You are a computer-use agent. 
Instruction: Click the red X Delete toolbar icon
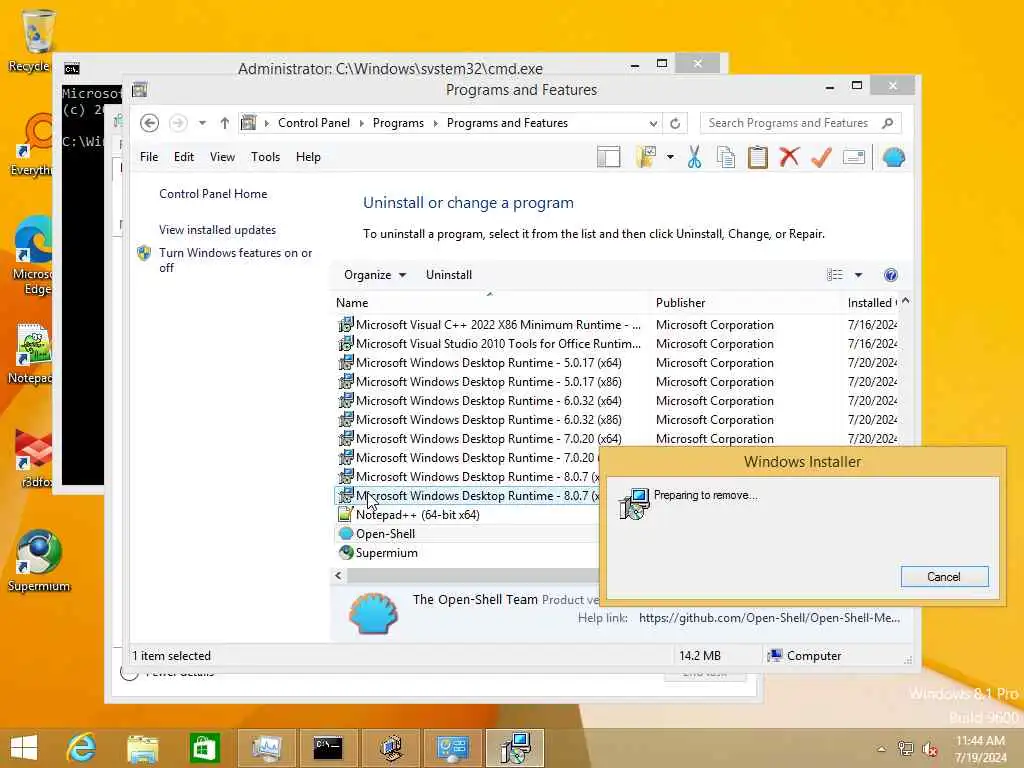[x=790, y=157]
